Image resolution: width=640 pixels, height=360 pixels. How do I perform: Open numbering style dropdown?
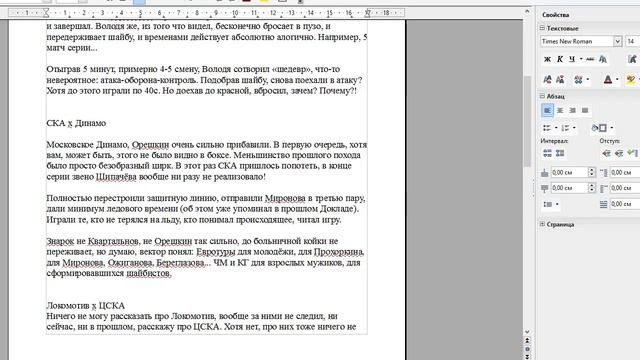[x=574, y=128]
